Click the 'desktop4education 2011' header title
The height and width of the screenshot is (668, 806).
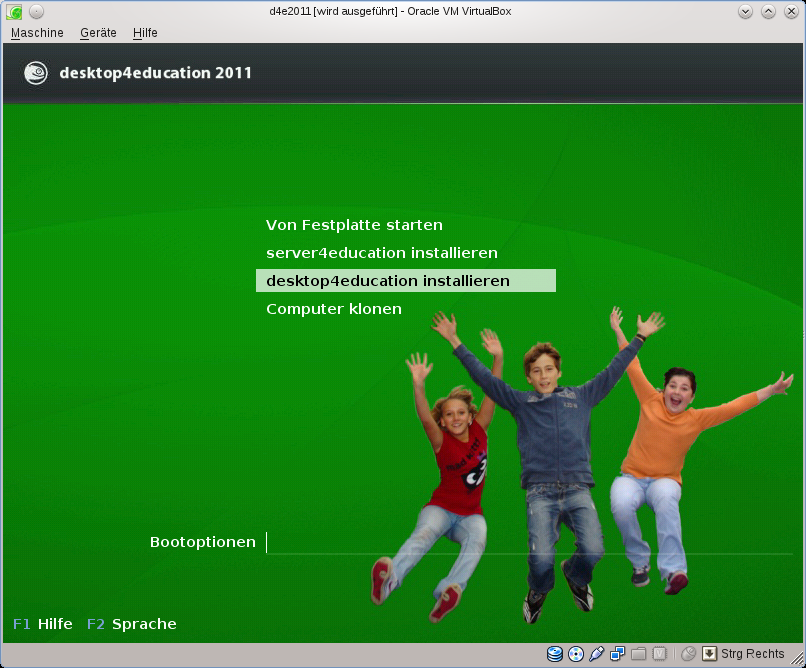click(156, 73)
